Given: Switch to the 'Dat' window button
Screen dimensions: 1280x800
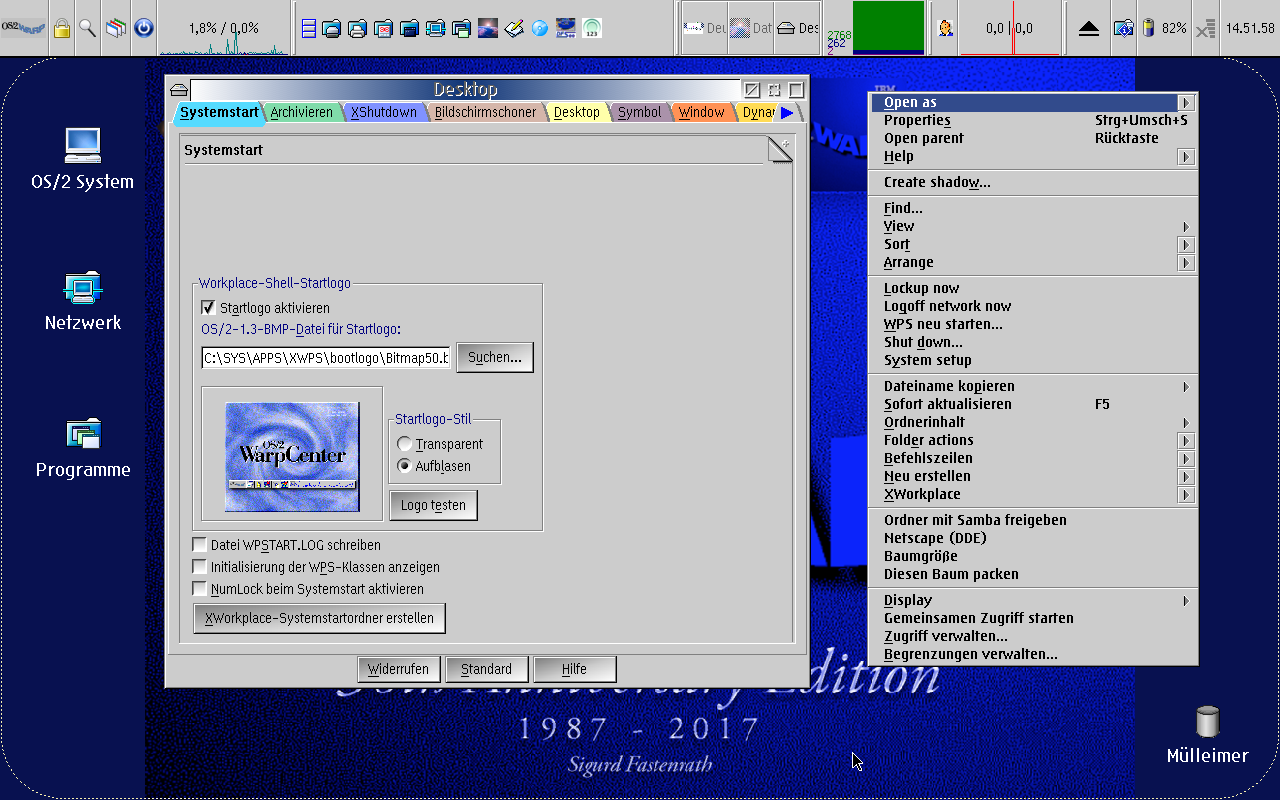Looking at the screenshot, I should 751,28.
